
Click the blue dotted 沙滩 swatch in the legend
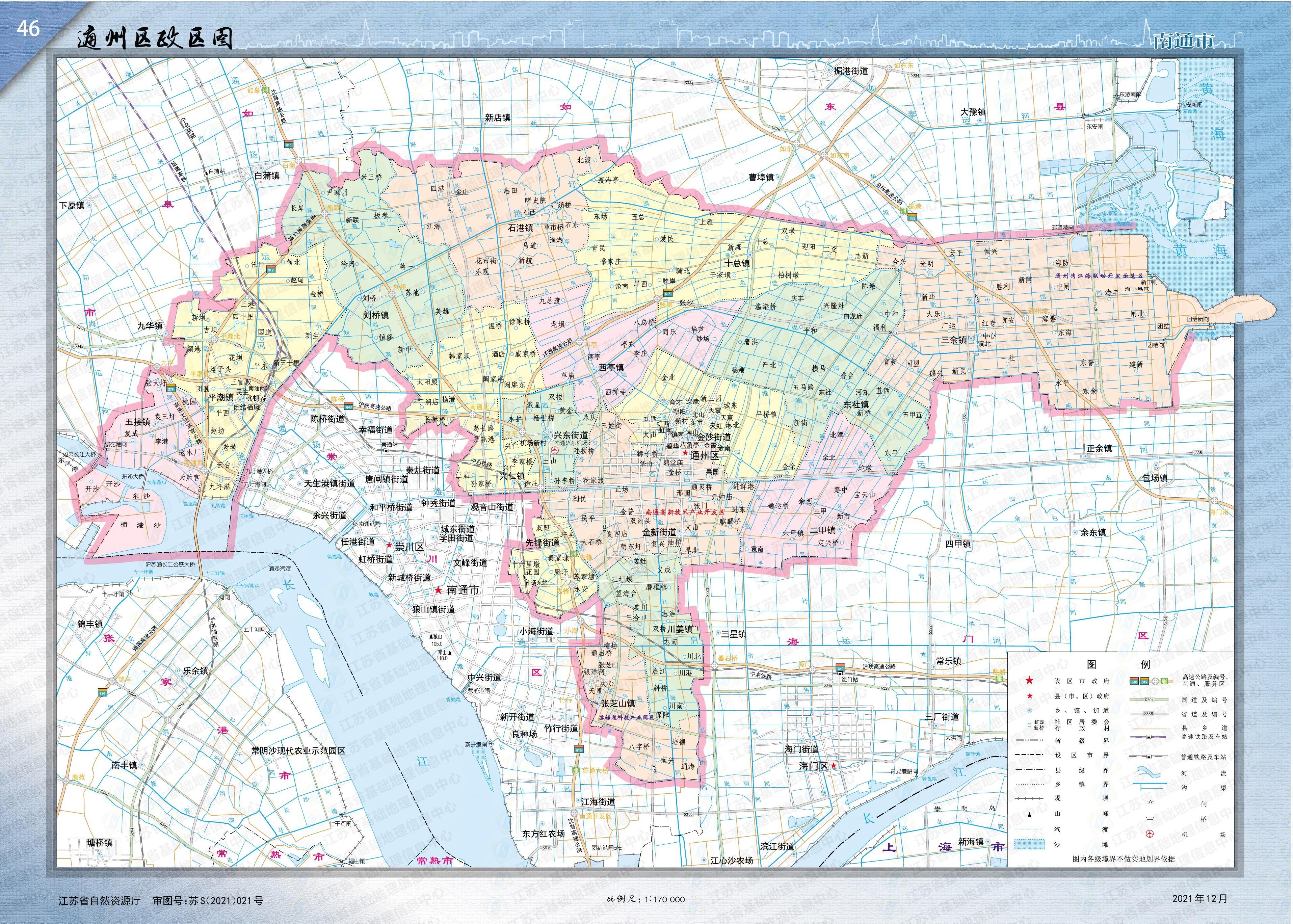[1030, 844]
